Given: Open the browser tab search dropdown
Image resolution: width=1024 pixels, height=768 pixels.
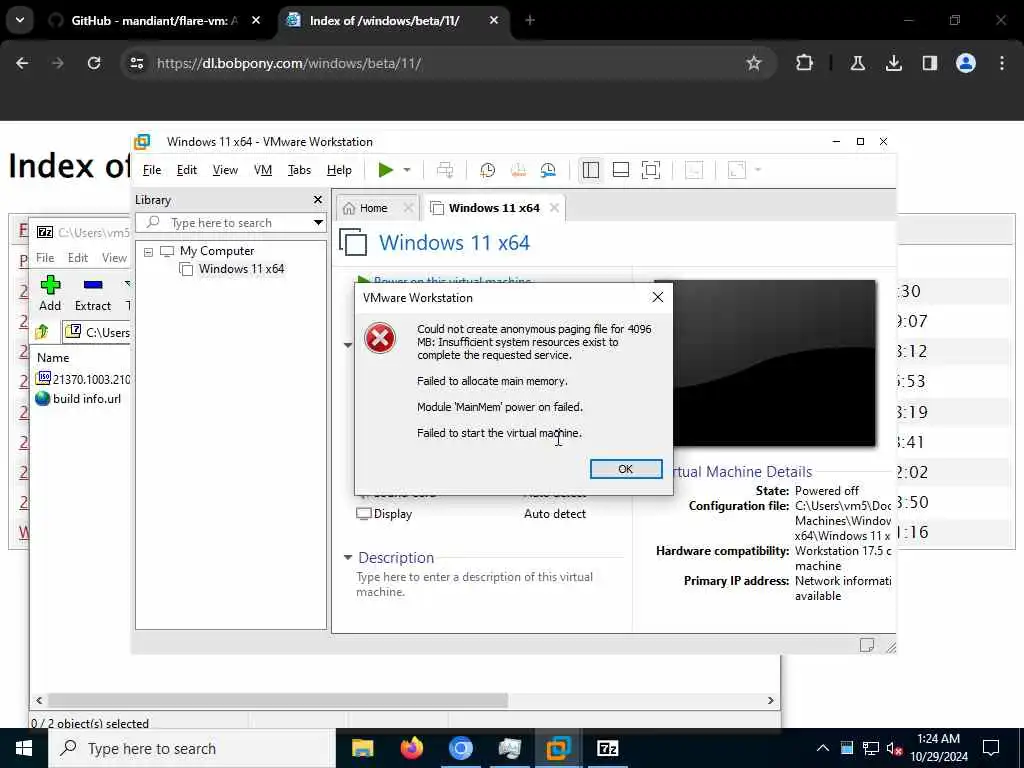Looking at the screenshot, I should tap(20, 20).
